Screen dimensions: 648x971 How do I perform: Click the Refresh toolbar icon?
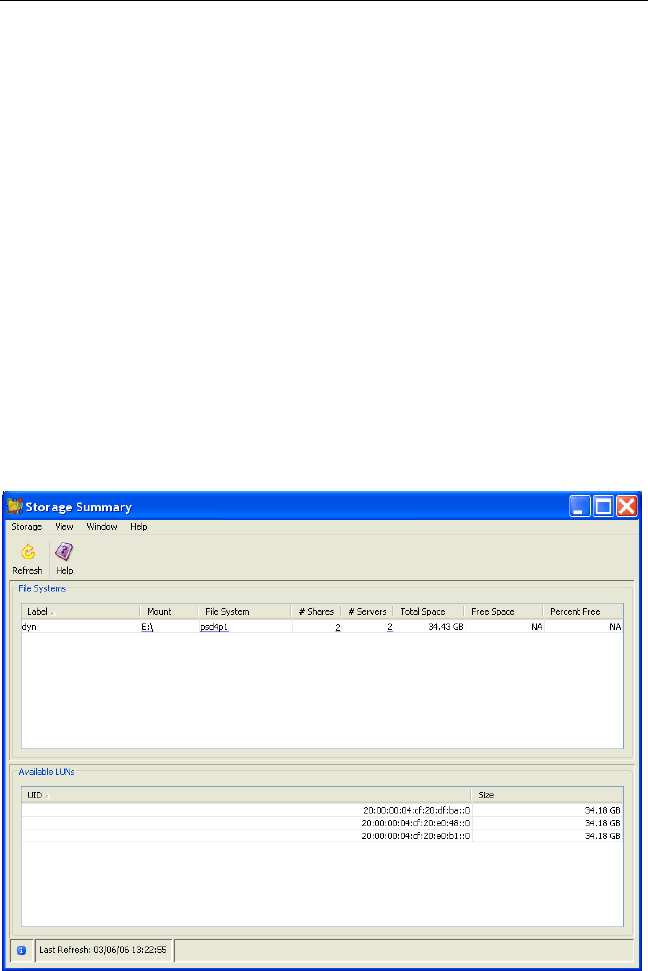pyautogui.click(x=27, y=552)
